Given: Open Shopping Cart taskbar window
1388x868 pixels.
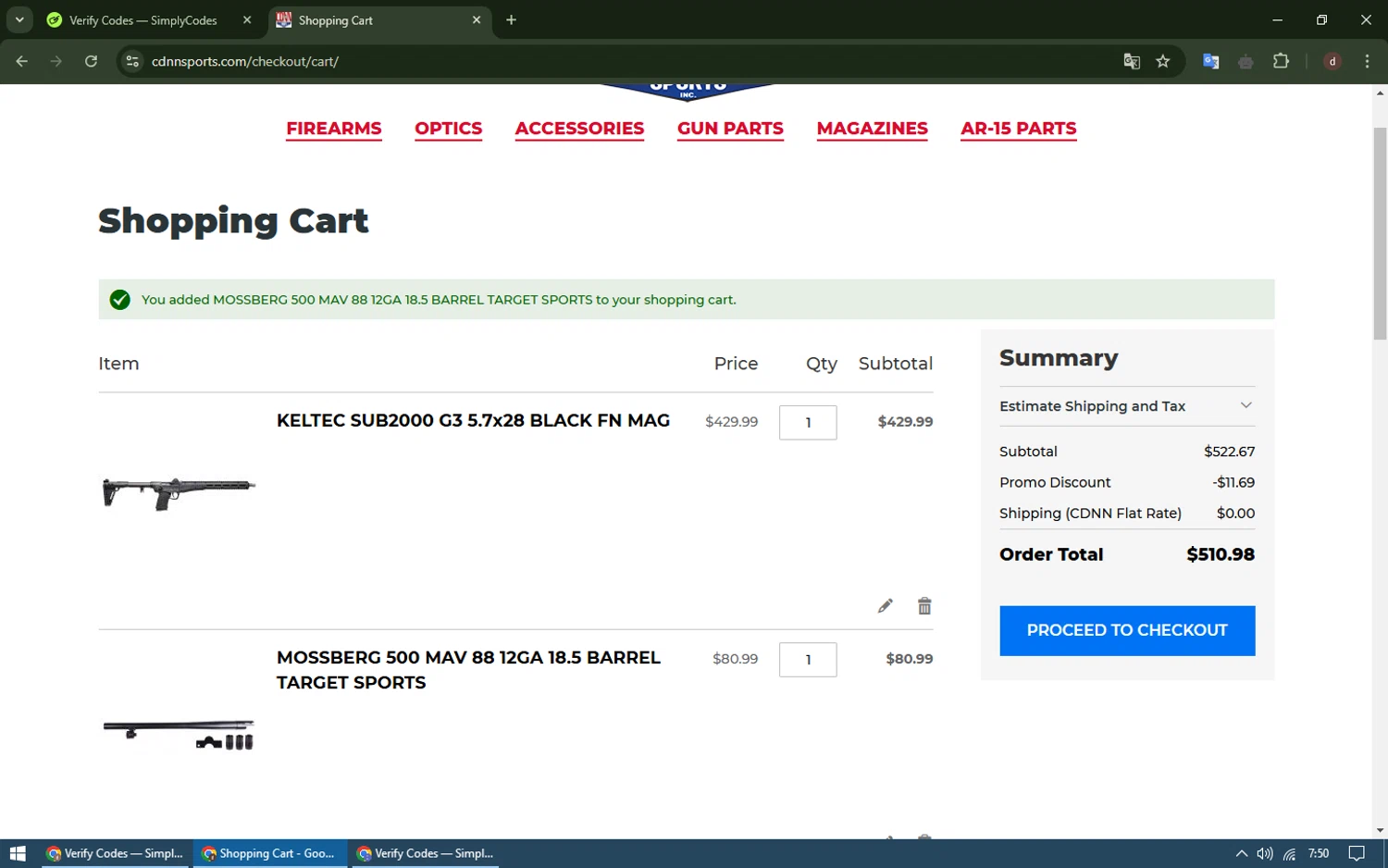Looking at the screenshot, I should [269, 853].
